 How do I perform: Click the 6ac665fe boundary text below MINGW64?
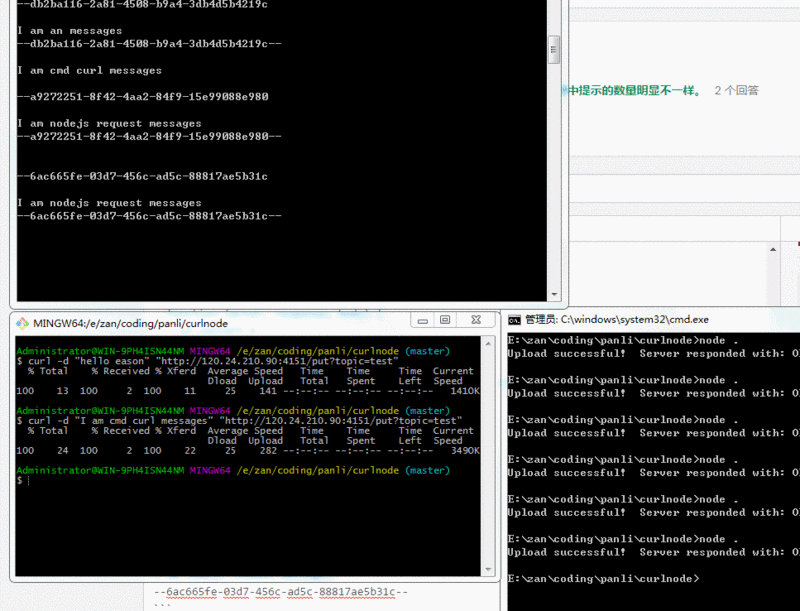coord(281,592)
